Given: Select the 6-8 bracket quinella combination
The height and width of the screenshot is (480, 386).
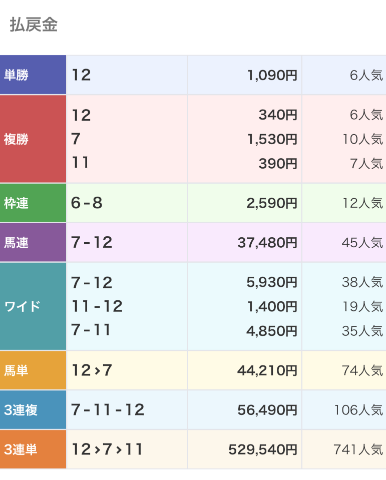Looking at the screenshot, I should tap(87, 203).
